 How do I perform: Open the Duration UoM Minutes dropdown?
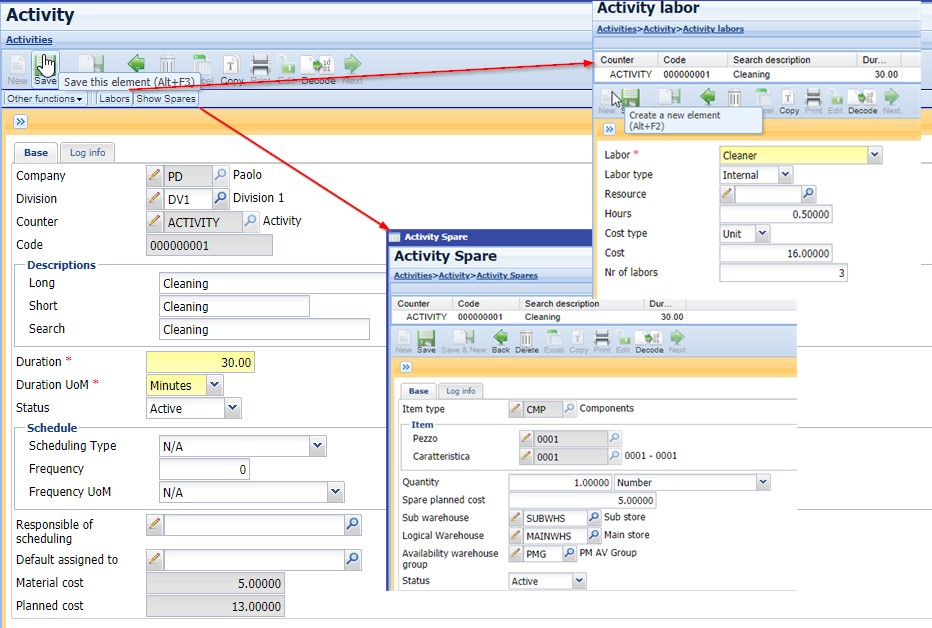[214, 385]
